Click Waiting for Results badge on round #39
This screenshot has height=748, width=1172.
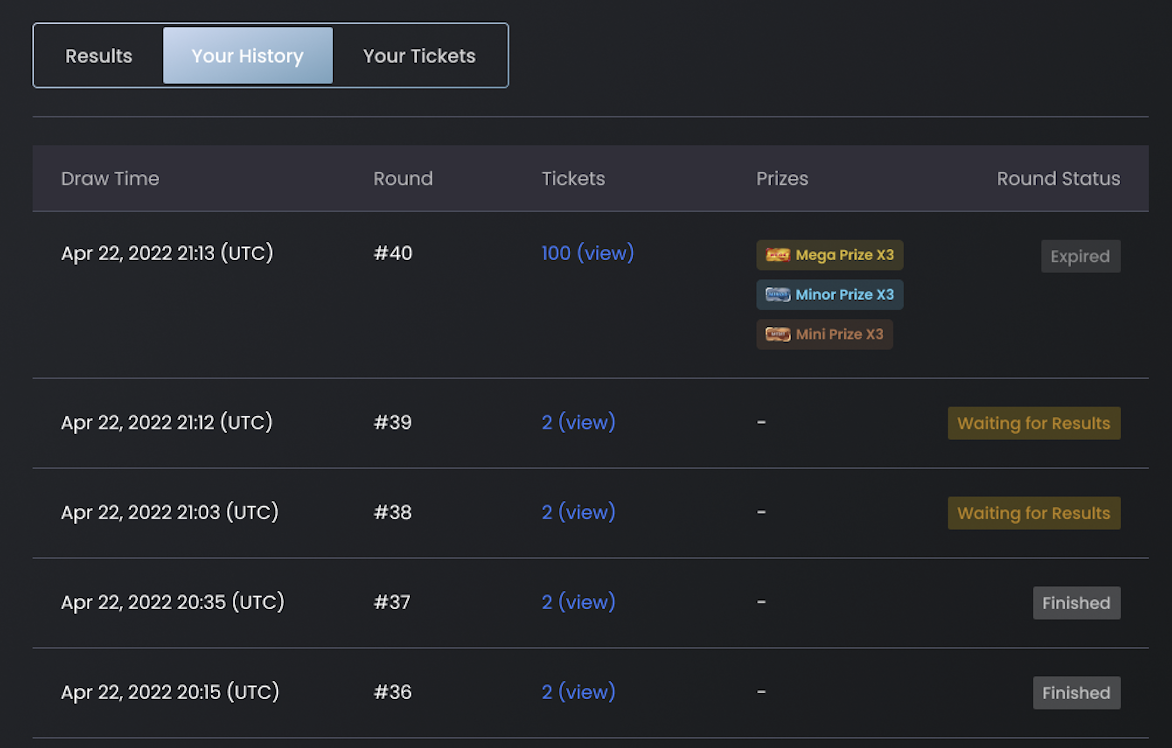coord(1033,423)
